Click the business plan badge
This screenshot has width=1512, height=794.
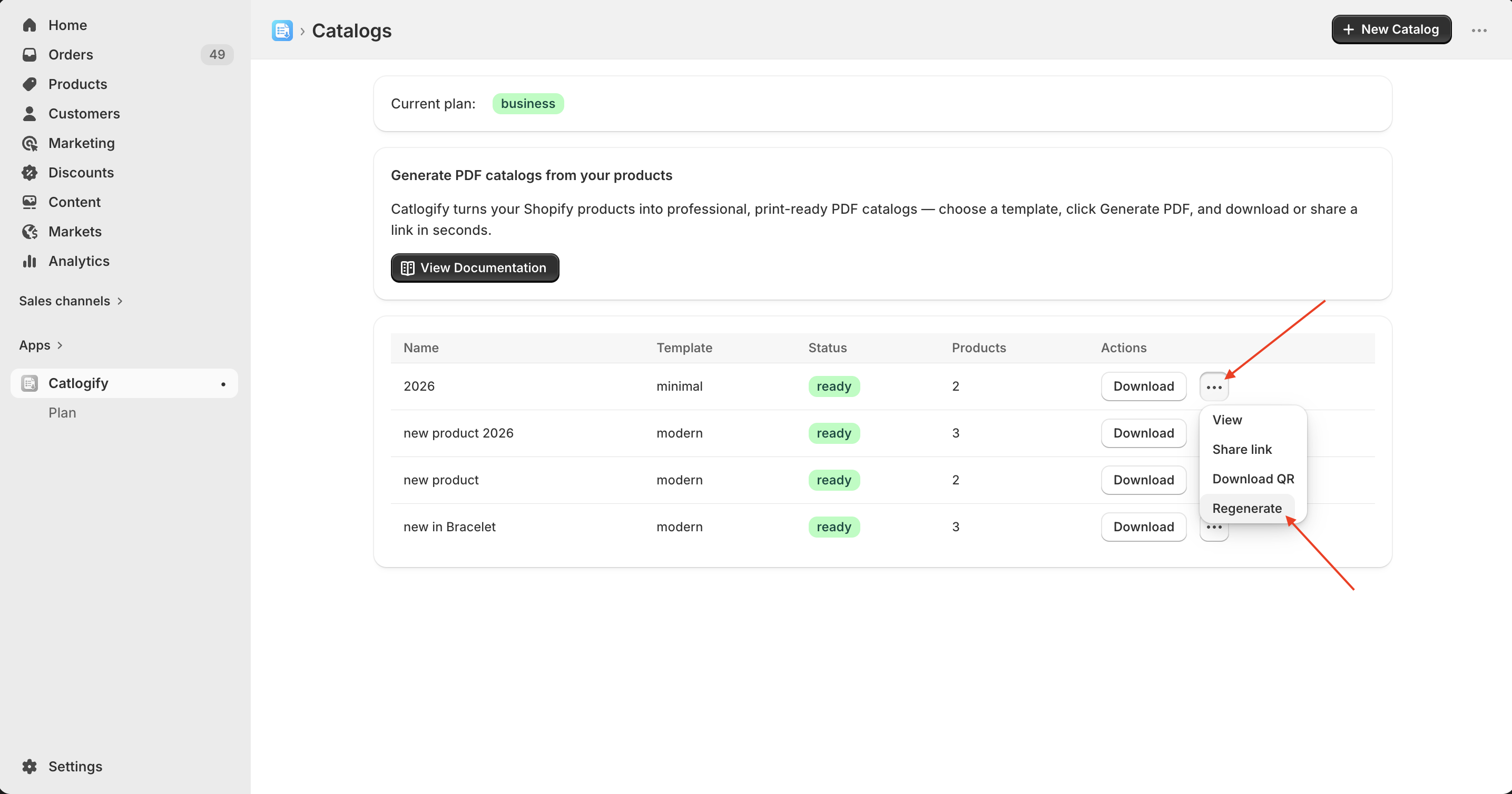(528, 104)
